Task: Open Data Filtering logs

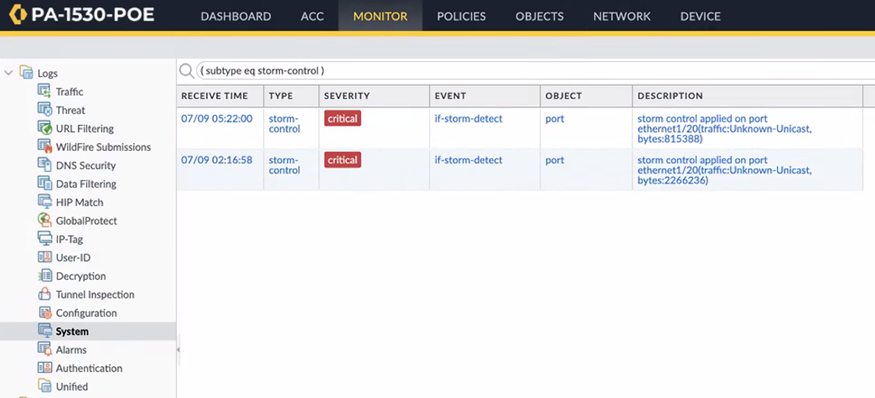Action: (86, 184)
